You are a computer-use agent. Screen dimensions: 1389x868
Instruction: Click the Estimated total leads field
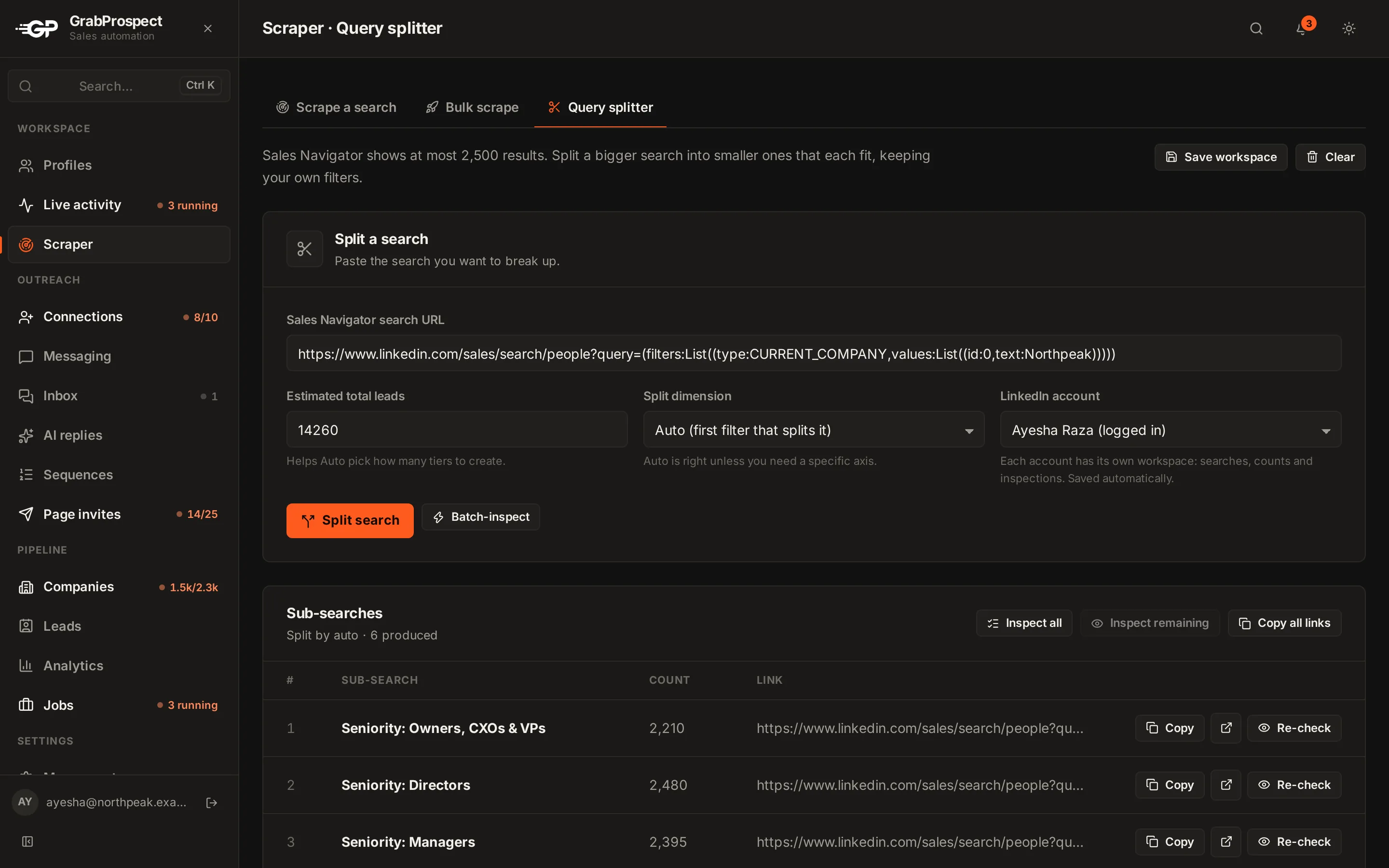(x=457, y=430)
